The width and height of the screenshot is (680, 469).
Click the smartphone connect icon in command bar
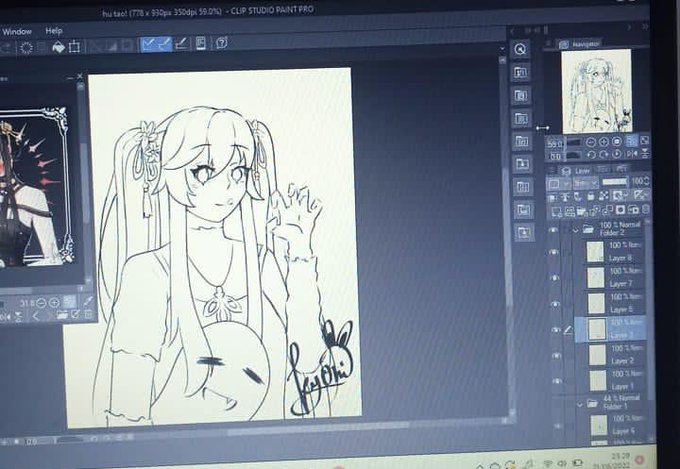[200, 43]
